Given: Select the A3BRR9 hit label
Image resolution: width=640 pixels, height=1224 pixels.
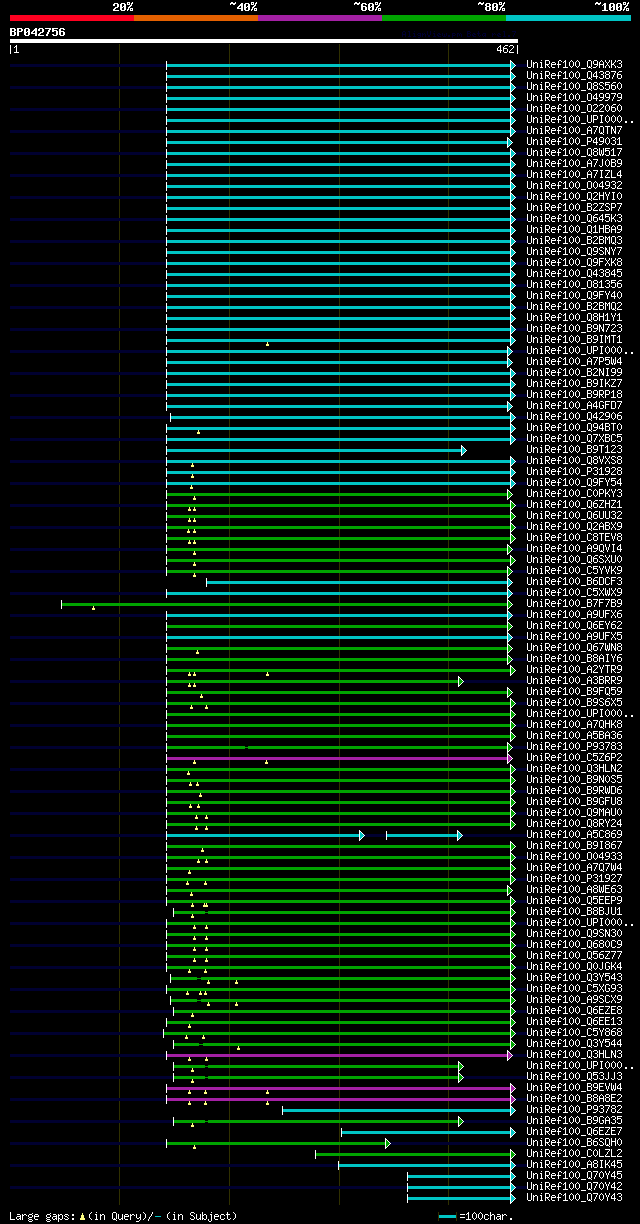Looking at the screenshot, I should [x=574, y=680].
